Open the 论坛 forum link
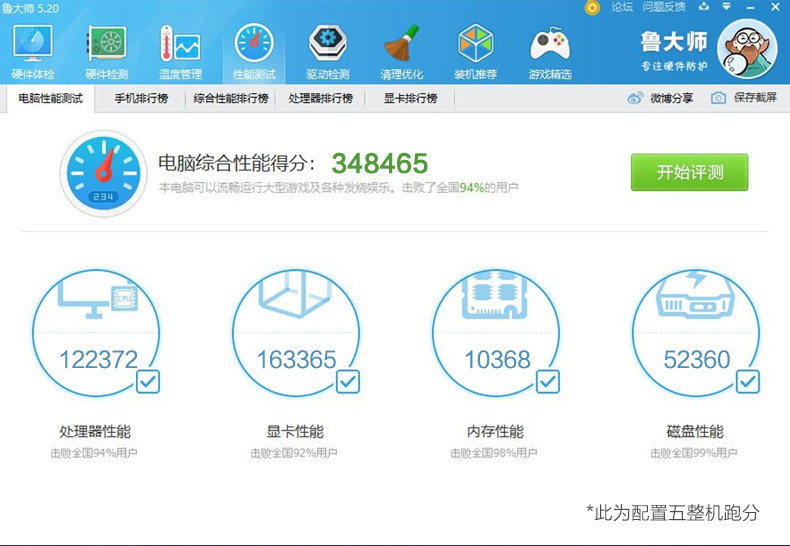 coord(621,7)
